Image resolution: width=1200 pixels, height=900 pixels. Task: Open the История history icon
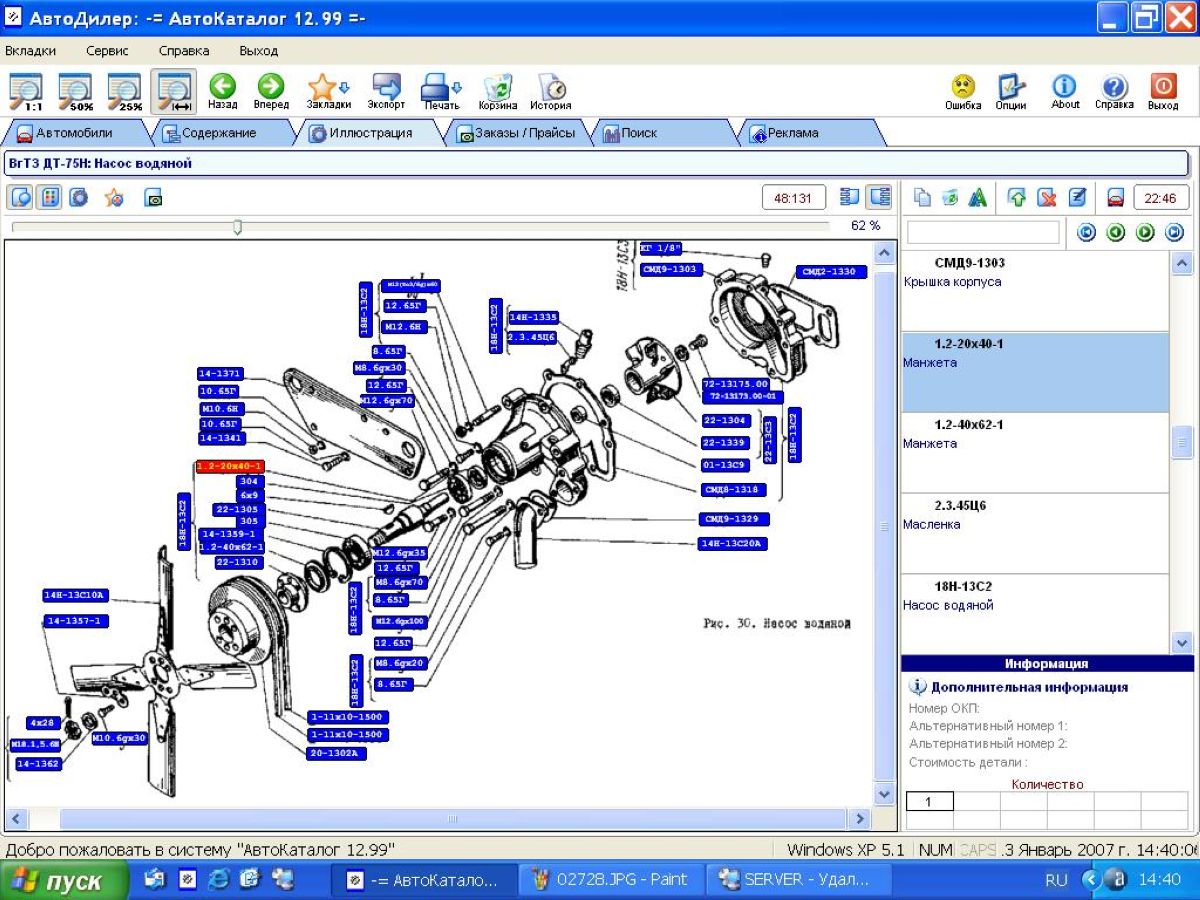(551, 92)
